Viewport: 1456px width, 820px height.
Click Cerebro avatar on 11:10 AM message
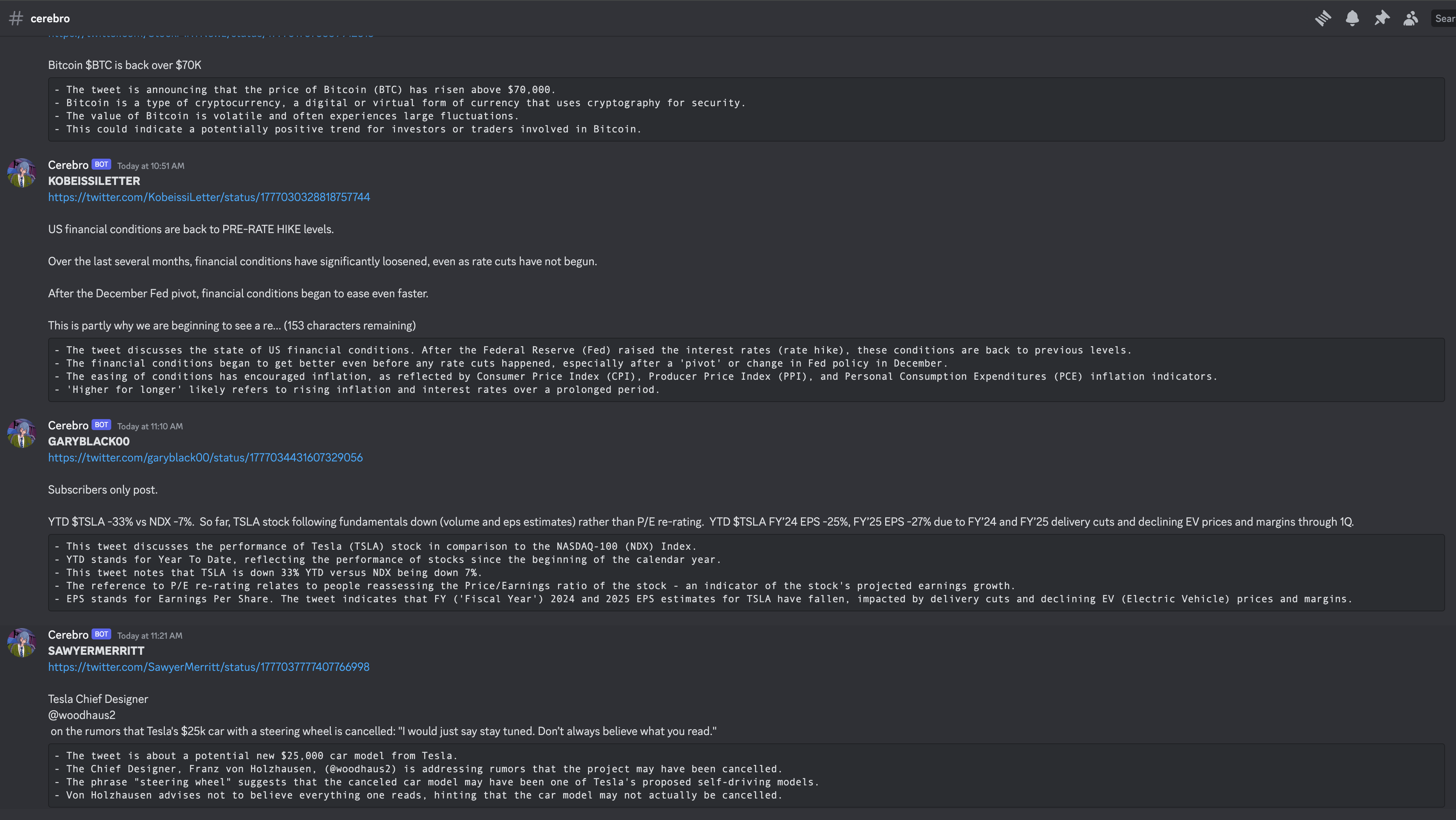pos(22,433)
